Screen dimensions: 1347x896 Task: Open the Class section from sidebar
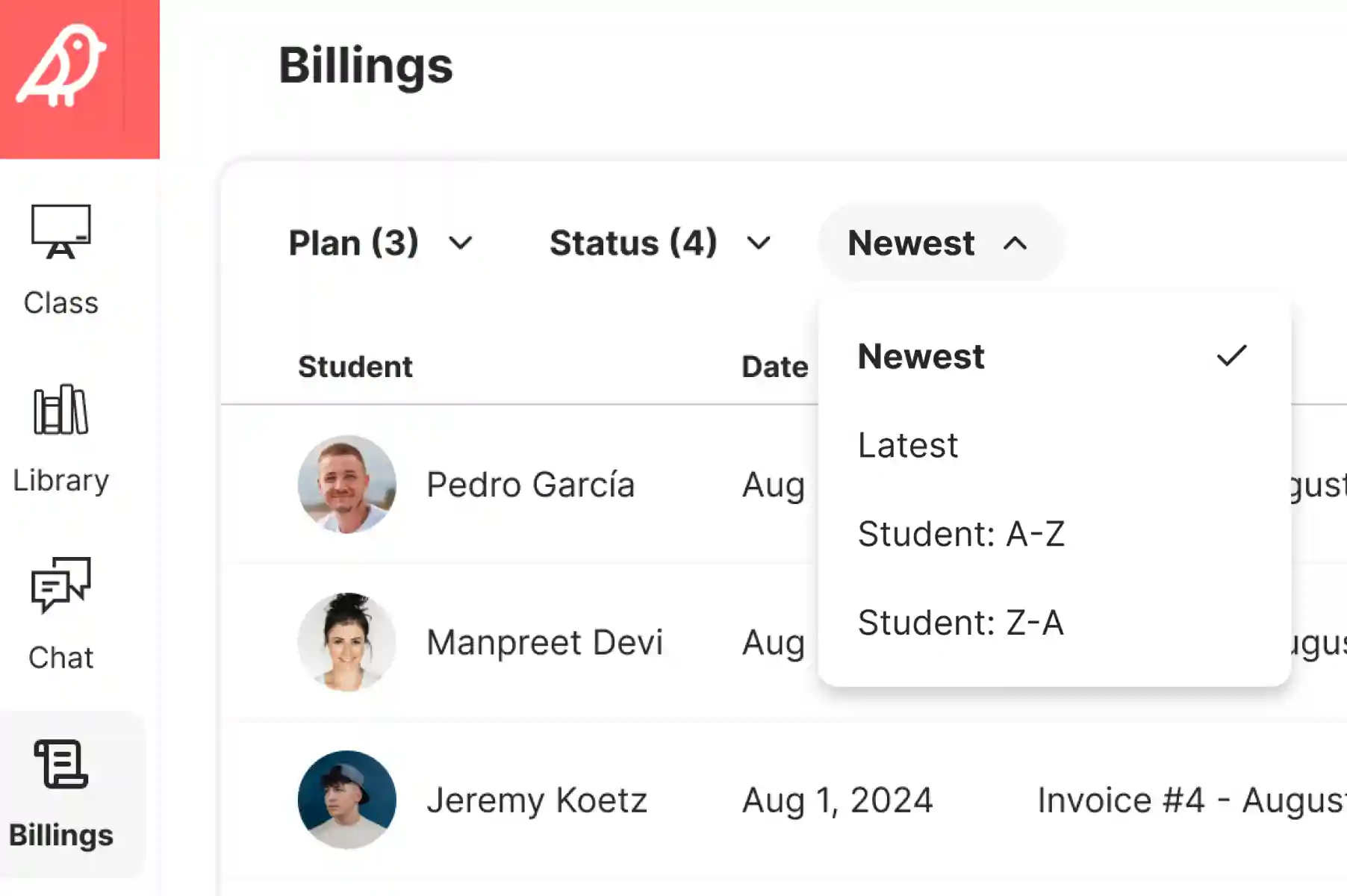click(x=61, y=258)
